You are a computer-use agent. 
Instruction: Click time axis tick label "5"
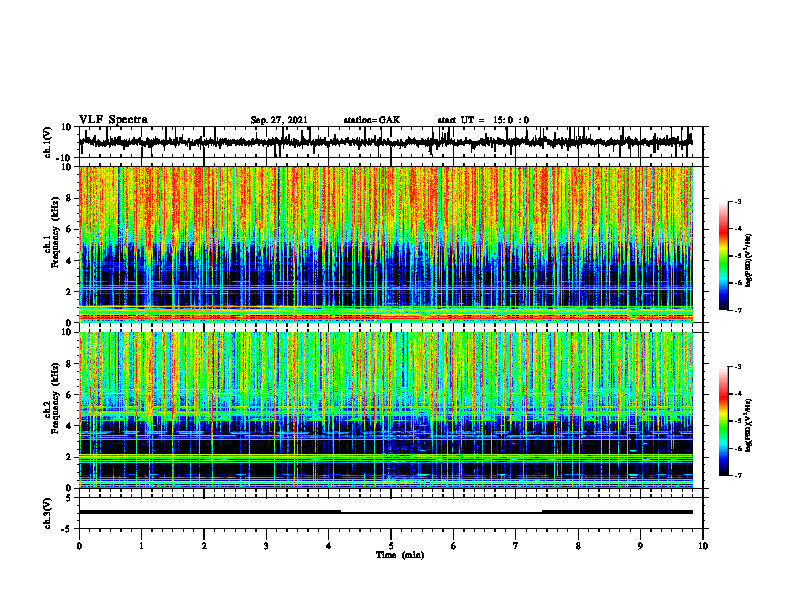[391, 546]
